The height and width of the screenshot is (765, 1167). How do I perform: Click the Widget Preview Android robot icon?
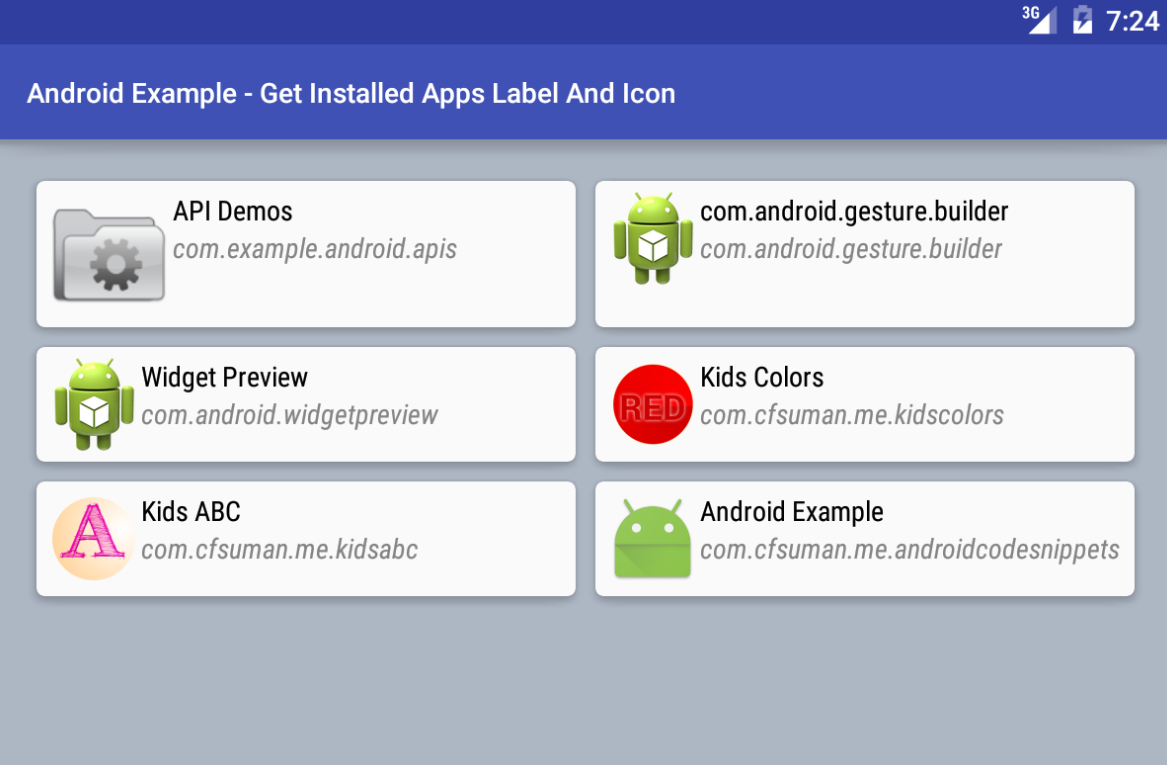click(x=94, y=404)
